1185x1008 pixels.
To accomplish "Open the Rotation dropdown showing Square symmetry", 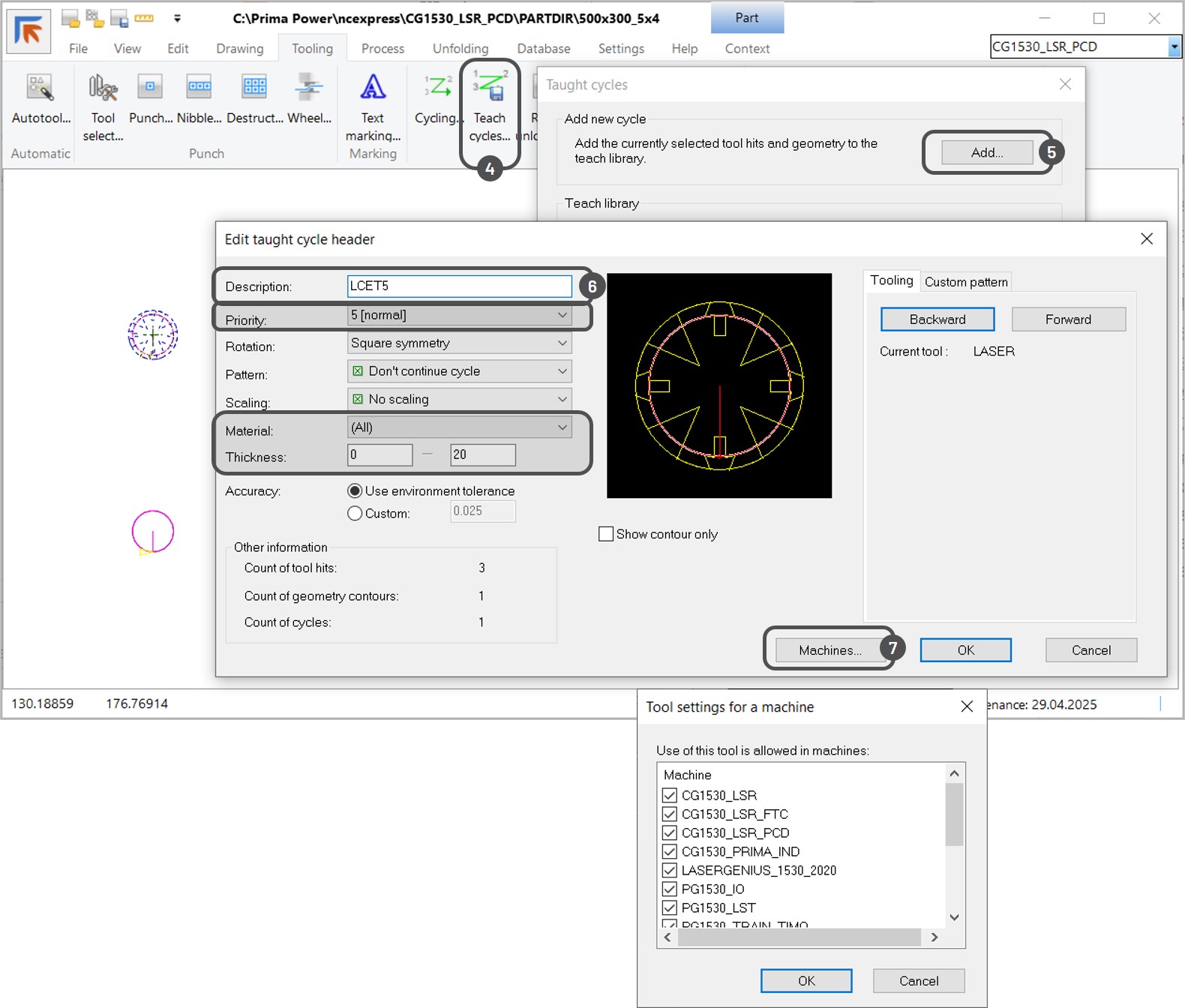I will tap(459, 343).
